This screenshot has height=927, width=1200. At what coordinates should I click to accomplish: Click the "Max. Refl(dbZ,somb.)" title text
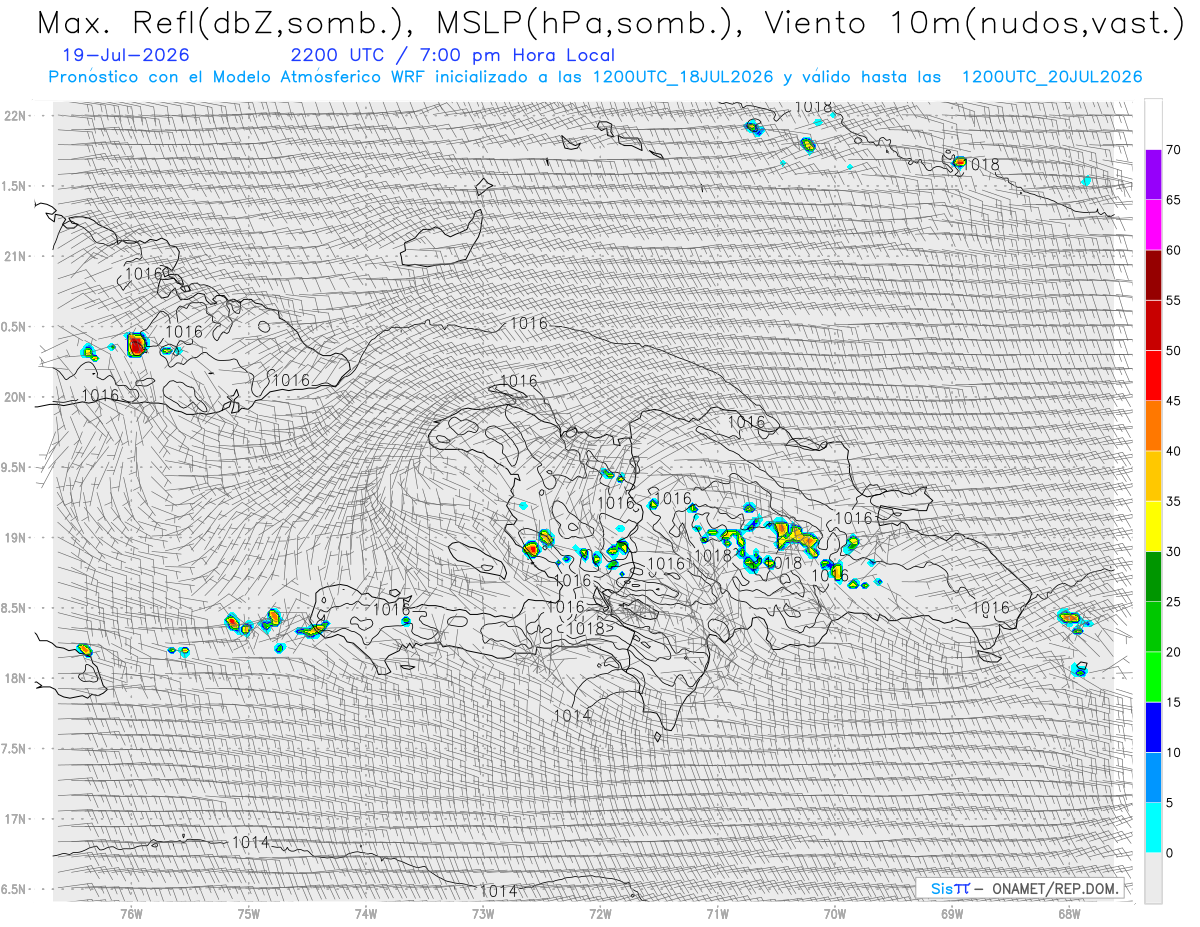point(225,22)
